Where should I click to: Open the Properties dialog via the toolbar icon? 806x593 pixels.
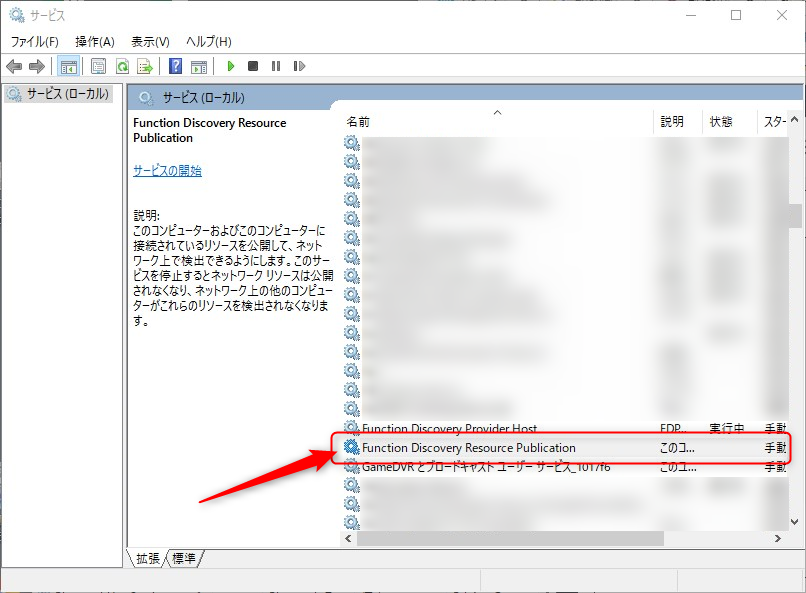point(97,66)
